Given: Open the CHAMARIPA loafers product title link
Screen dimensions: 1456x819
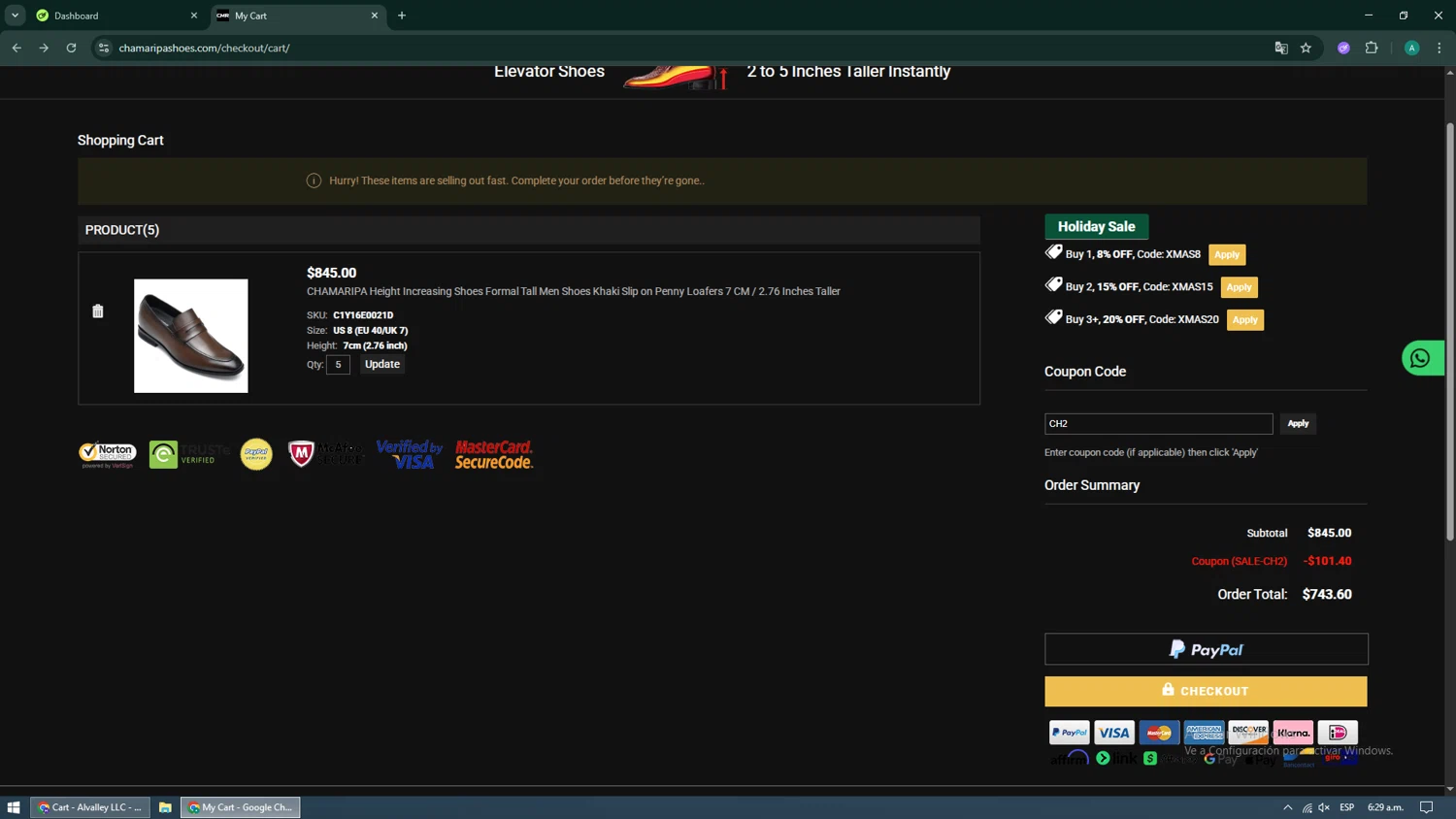Looking at the screenshot, I should click(x=574, y=291).
